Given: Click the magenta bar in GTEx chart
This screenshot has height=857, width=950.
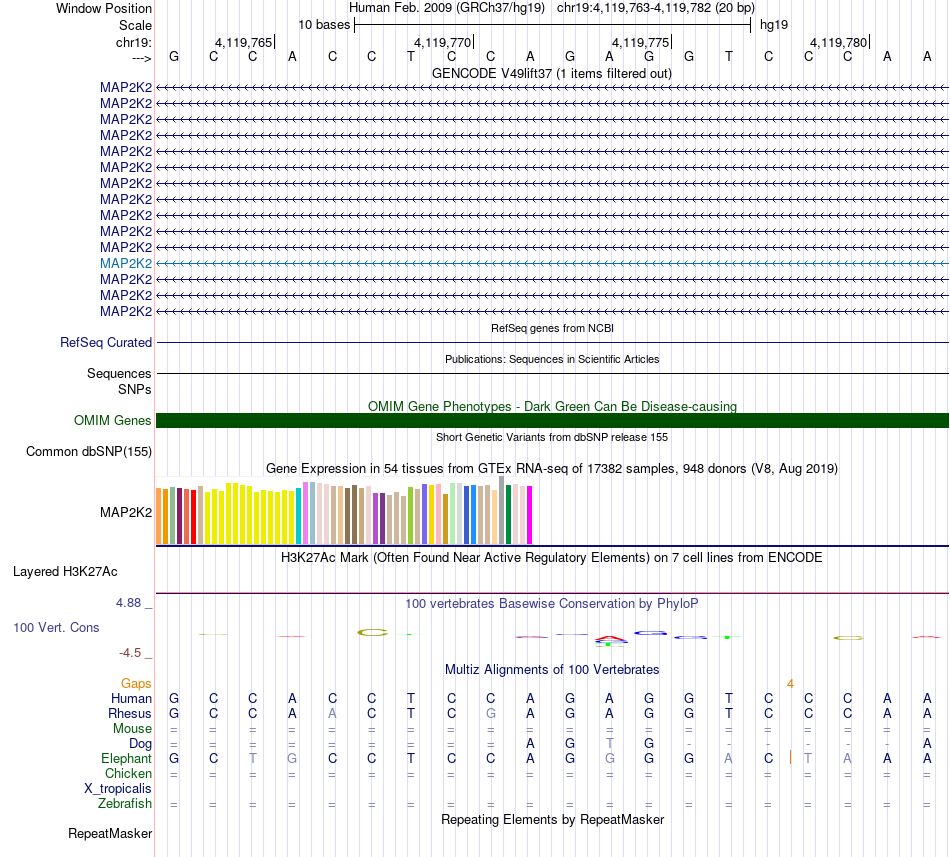Looking at the screenshot, I should click(x=530, y=515).
